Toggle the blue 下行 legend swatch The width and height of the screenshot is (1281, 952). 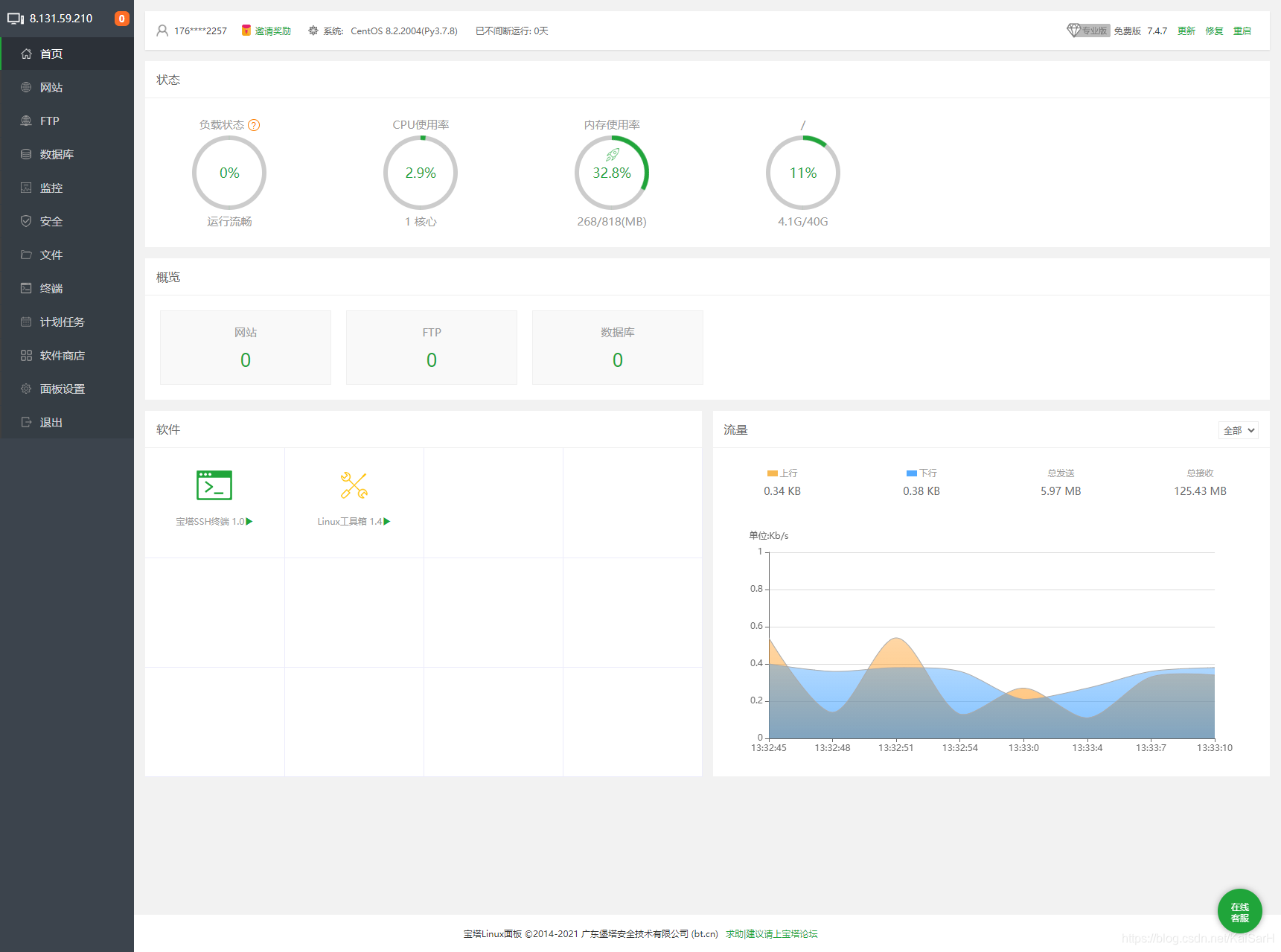(x=911, y=473)
